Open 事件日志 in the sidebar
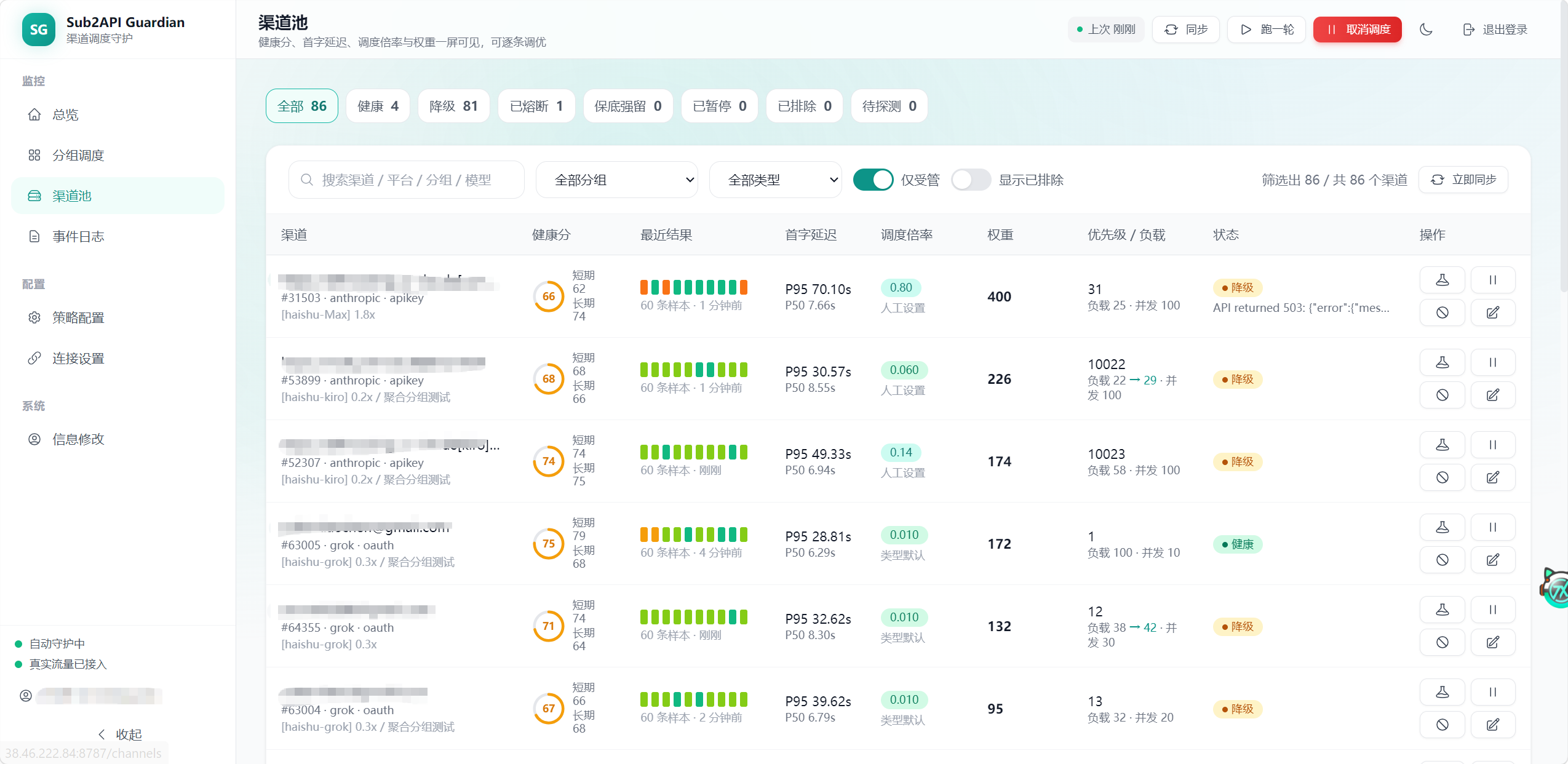Screen dimensions: 1568x764 pyautogui.click(x=117, y=236)
